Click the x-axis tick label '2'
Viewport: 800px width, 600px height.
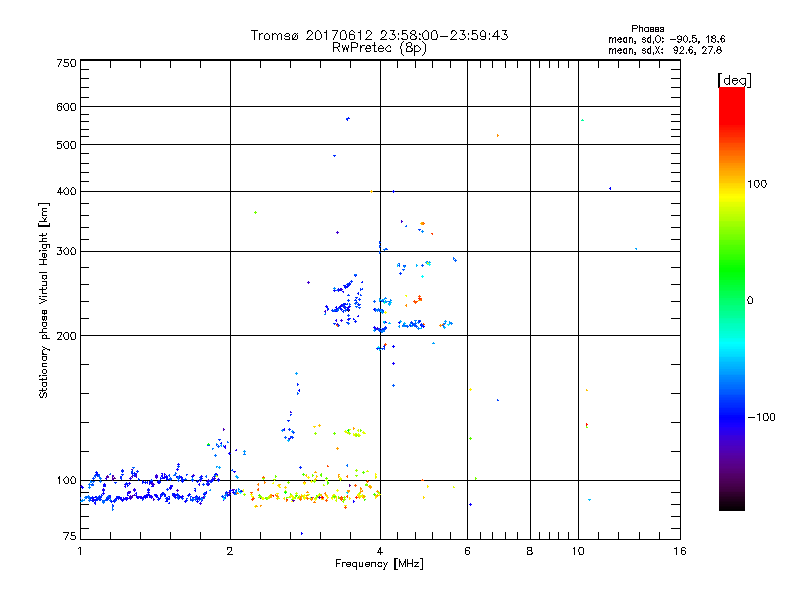click(x=230, y=551)
